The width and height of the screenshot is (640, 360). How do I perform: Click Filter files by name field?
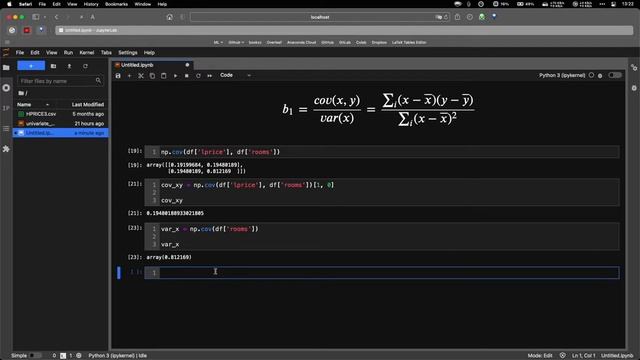point(60,81)
